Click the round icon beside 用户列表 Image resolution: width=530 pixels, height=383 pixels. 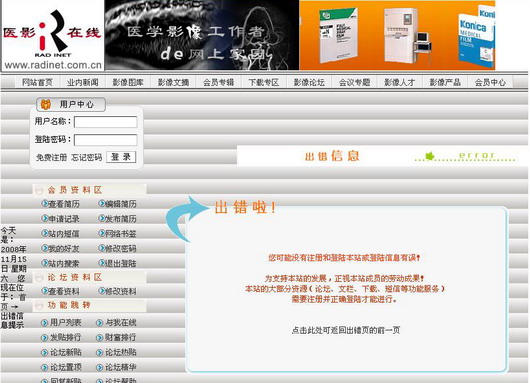[x=44, y=323]
